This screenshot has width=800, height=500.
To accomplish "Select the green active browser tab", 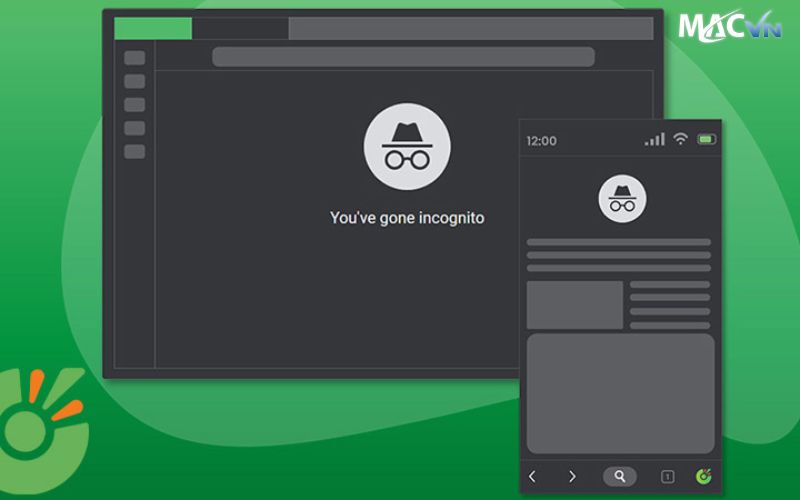I will point(153,28).
